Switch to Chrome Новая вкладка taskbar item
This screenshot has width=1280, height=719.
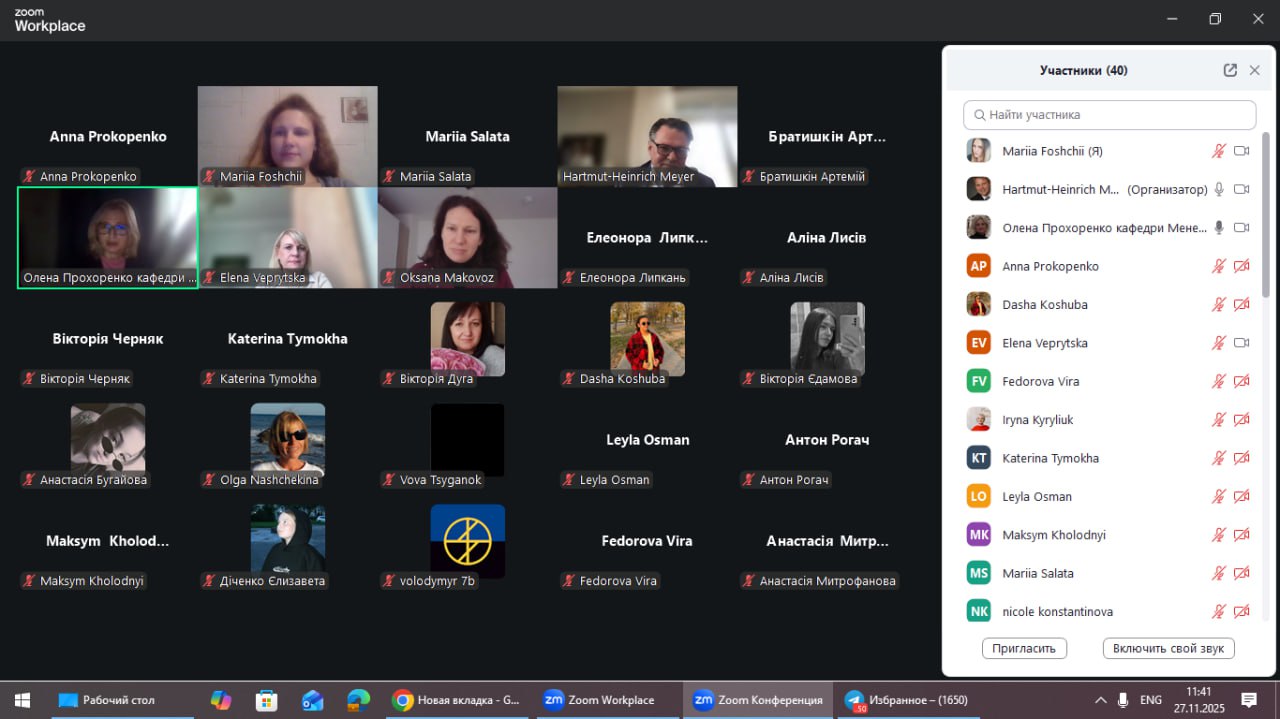point(458,700)
